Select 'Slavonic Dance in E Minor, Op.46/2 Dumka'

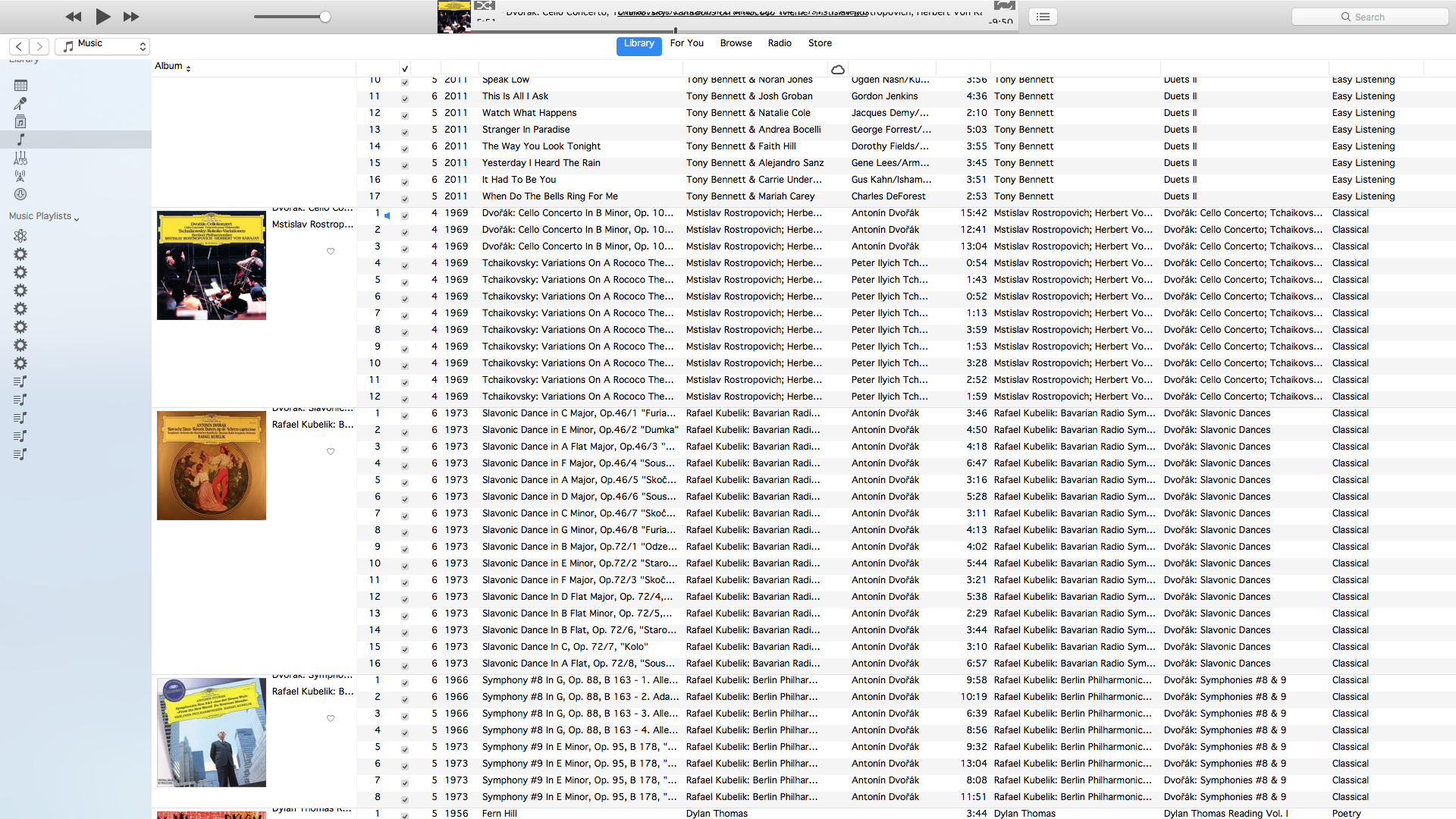580,430
